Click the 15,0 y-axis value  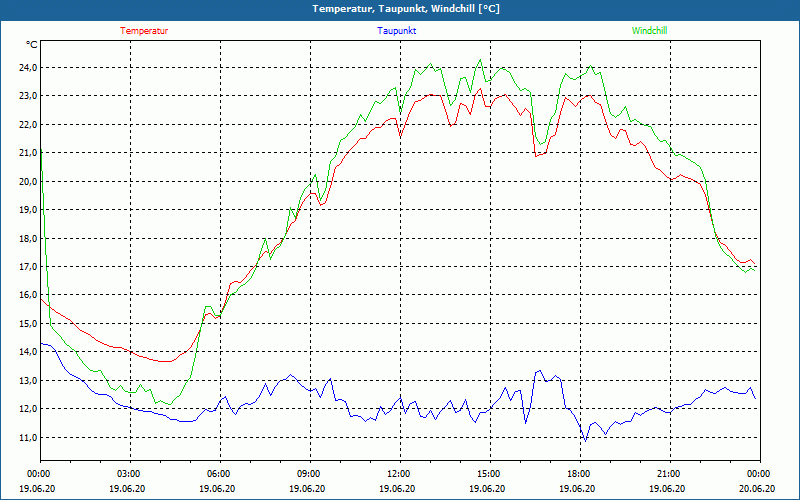pos(26,323)
